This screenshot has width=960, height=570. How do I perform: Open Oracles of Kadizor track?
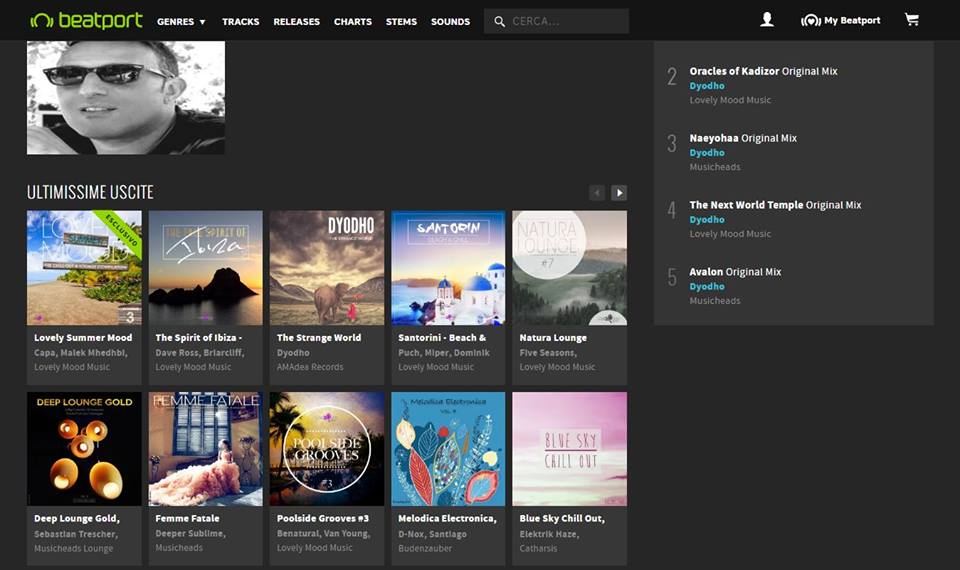pos(763,71)
